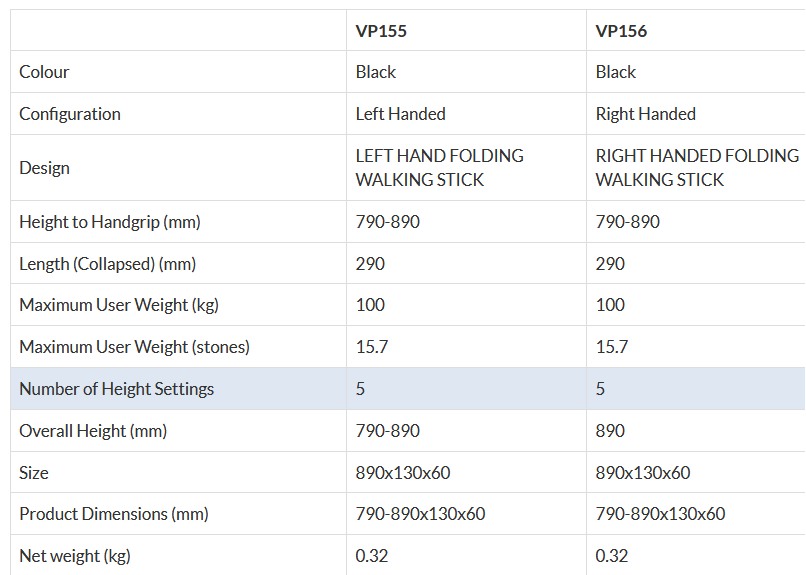Image resolution: width=806 pixels, height=575 pixels.
Task: Click the VP155 net weight value 0.32
Action: coord(372,556)
